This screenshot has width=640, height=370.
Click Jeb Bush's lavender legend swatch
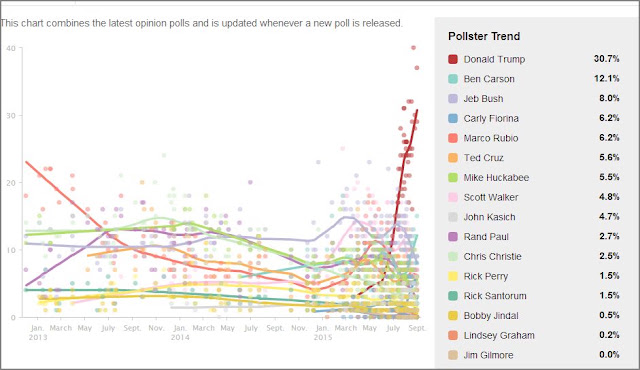(453, 99)
